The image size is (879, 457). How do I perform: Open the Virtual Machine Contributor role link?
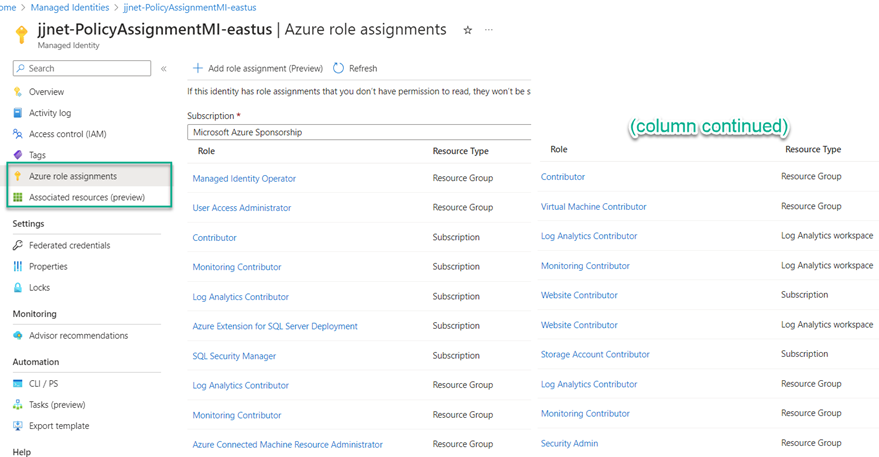tap(593, 207)
